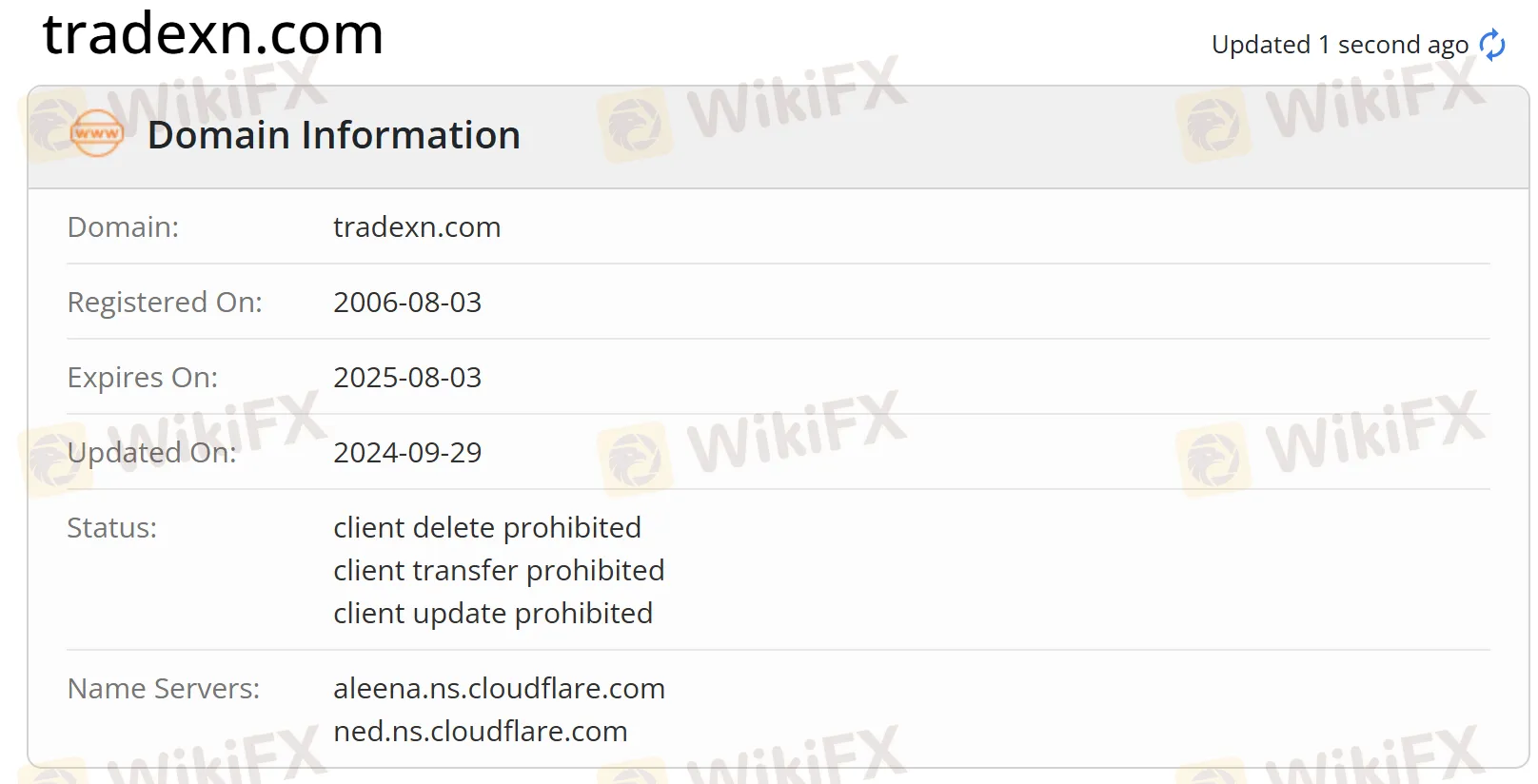Select the domain value tradexn.com
The image size is (1538, 784).
point(417,227)
